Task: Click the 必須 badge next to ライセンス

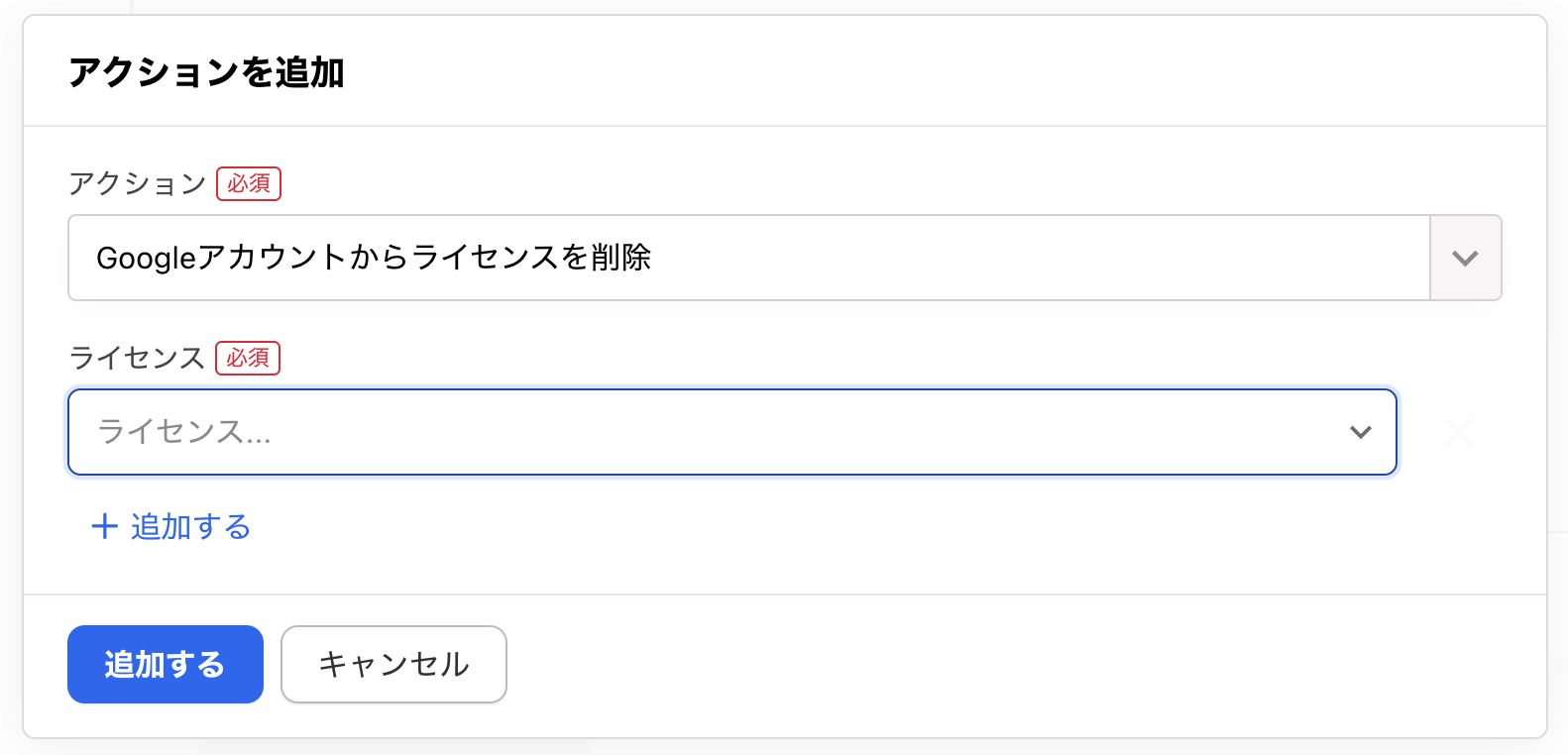Action: [x=248, y=358]
